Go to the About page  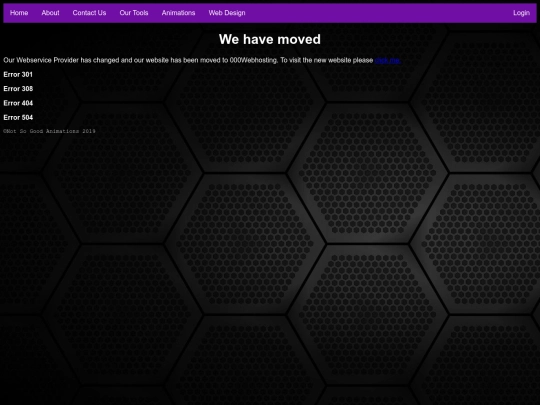50,13
